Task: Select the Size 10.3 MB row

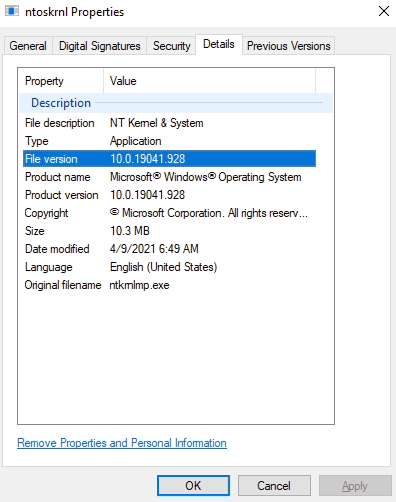Action: (x=169, y=231)
